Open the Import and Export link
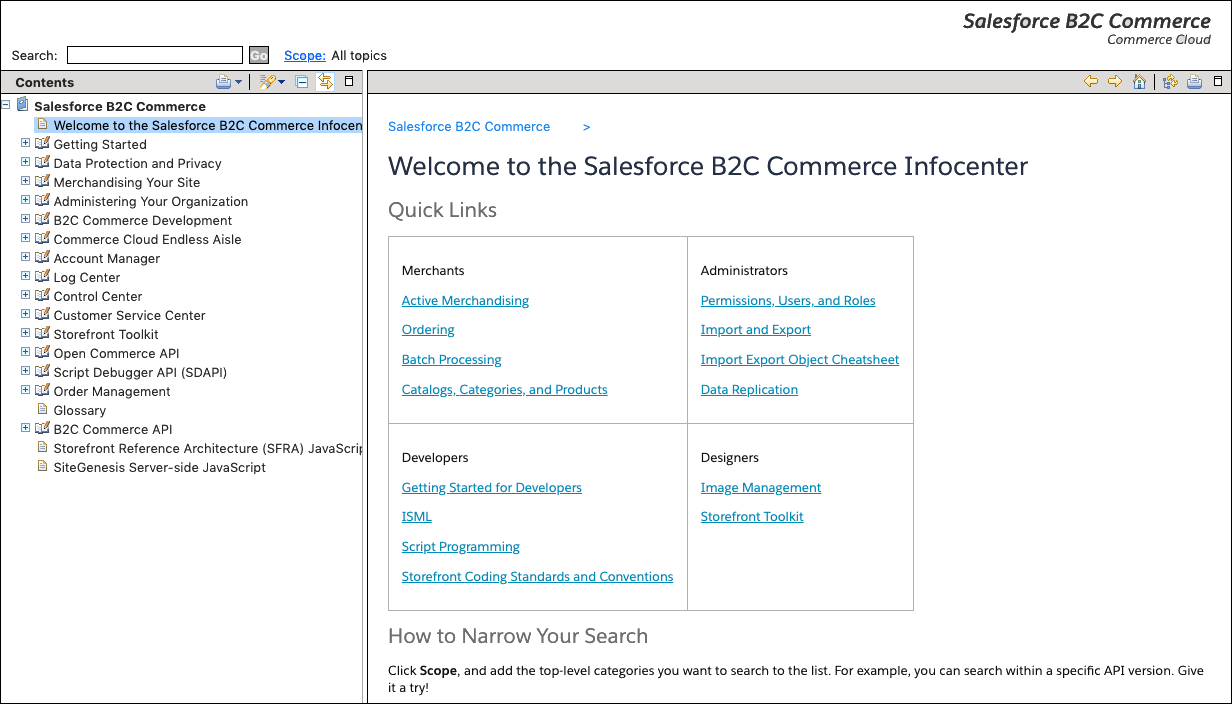The image size is (1232, 704). point(756,330)
